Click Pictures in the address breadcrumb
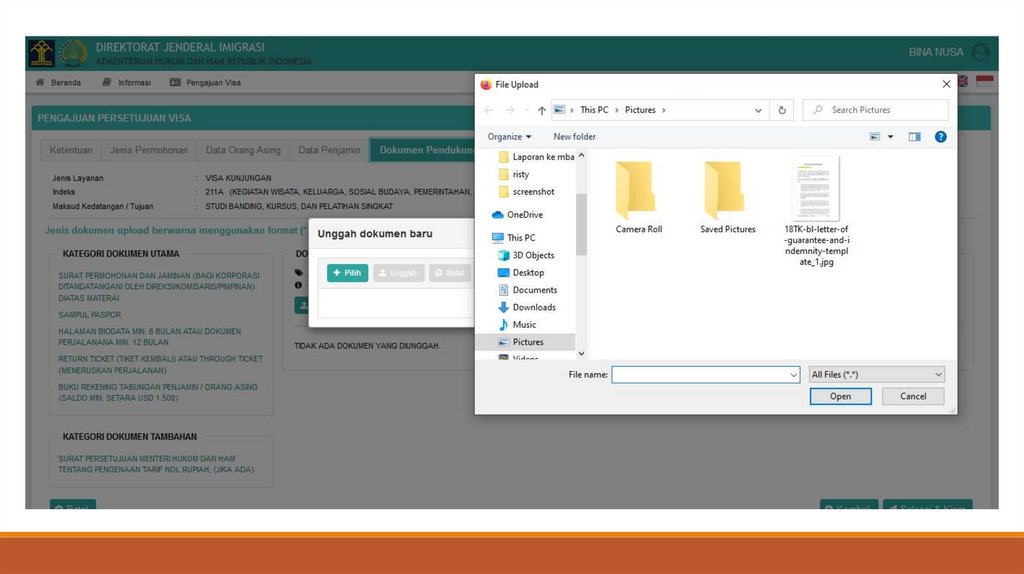 640,110
